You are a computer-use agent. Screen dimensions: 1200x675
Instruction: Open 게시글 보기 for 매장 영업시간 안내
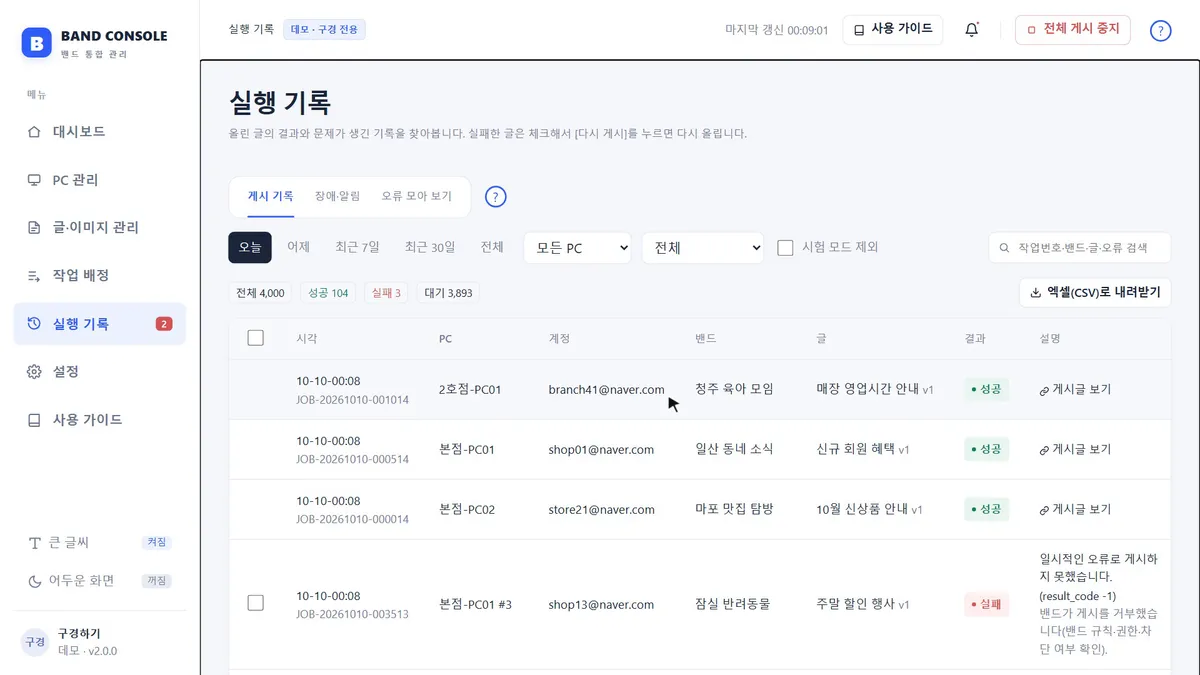click(x=1075, y=390)
